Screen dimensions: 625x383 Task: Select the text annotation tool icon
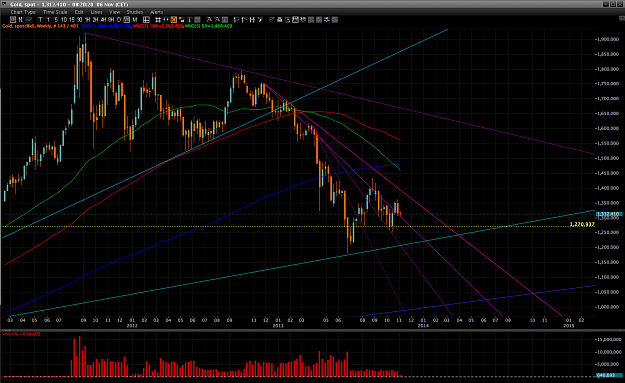[189, 20]
